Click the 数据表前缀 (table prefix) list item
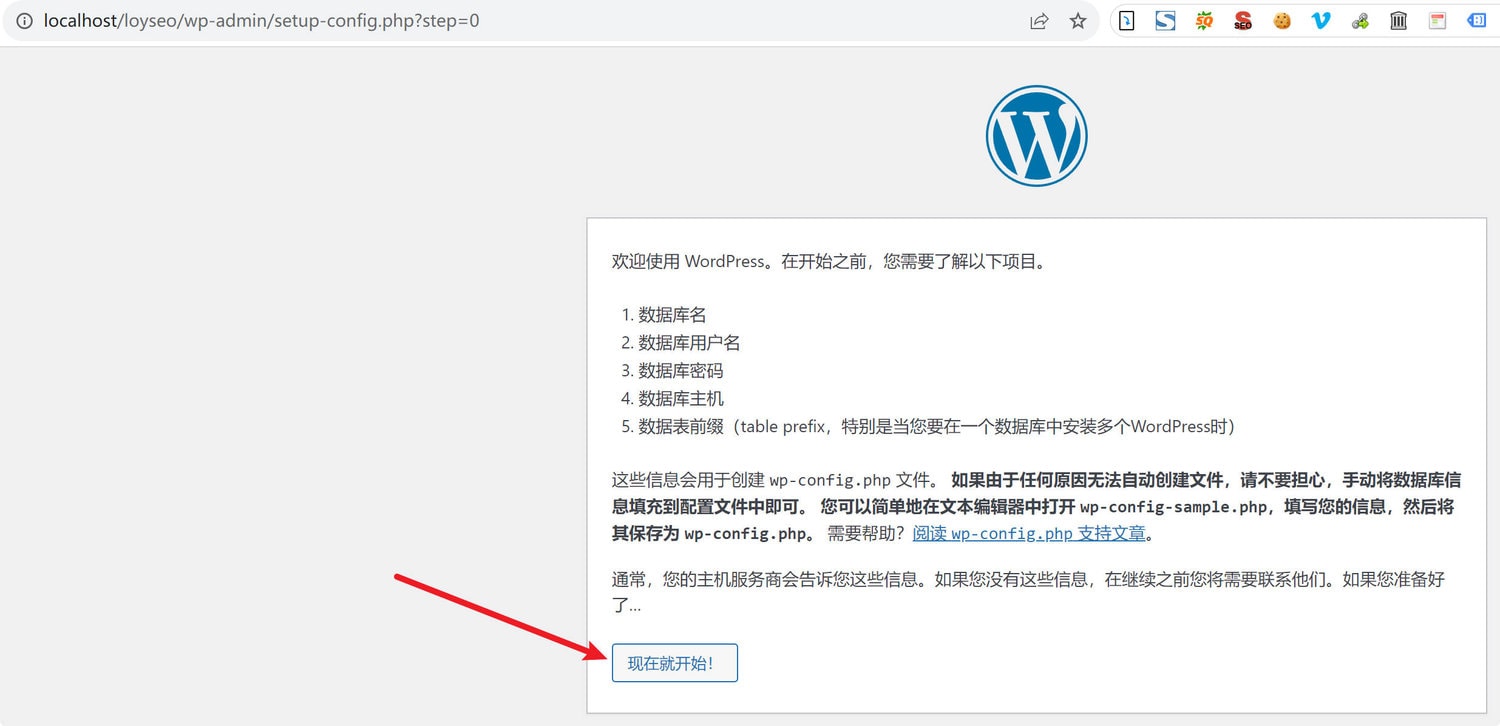Viewport: 1500px width, 726px height. pos(937,427)
